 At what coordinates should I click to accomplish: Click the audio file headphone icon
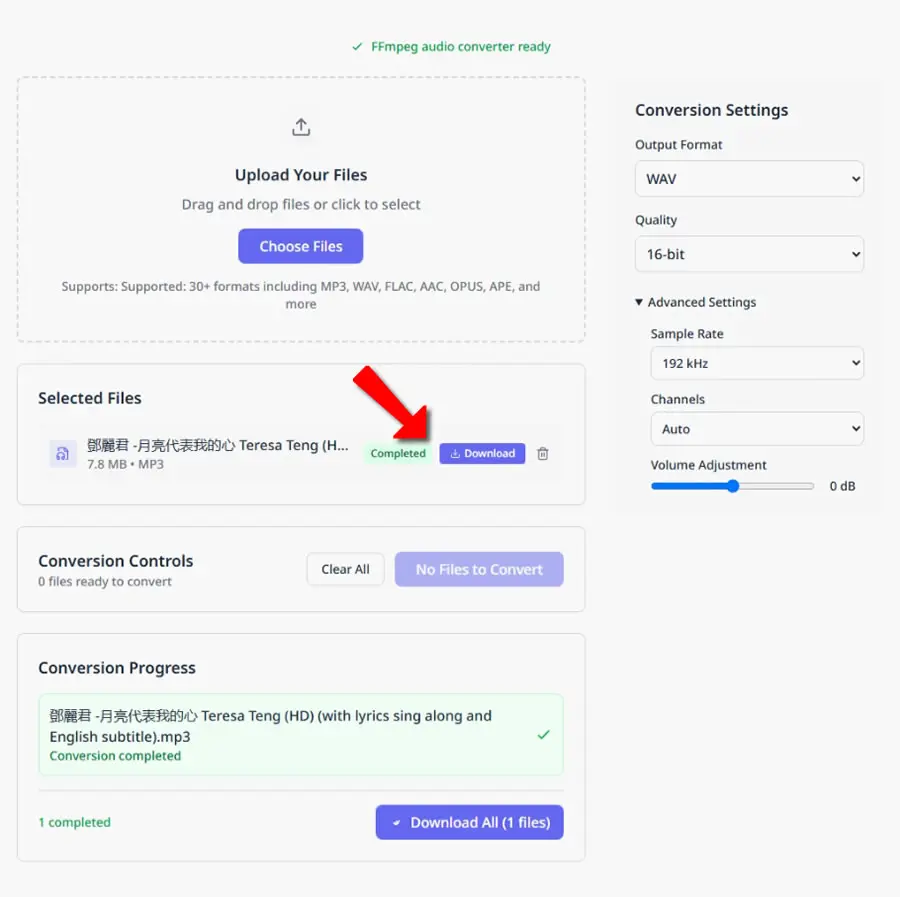(x=63, y=454)
